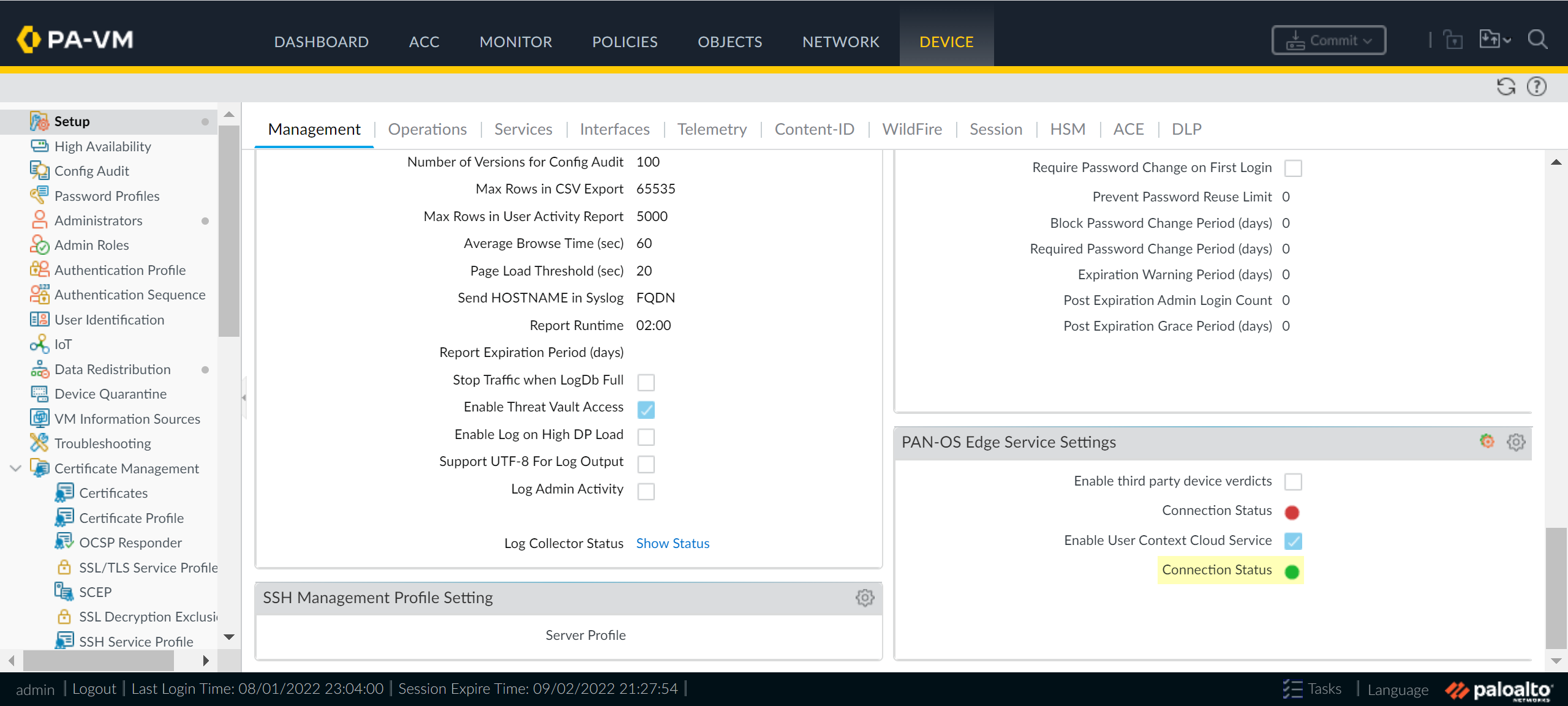
Task: Click the green Connection Status indicator
Action: 1292,572
